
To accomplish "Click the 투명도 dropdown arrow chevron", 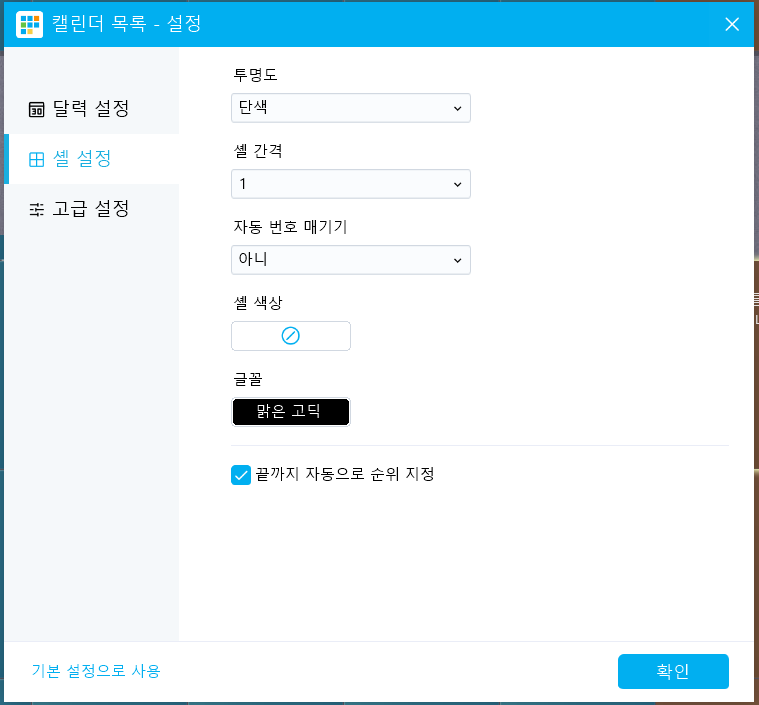I will (457, 108).
